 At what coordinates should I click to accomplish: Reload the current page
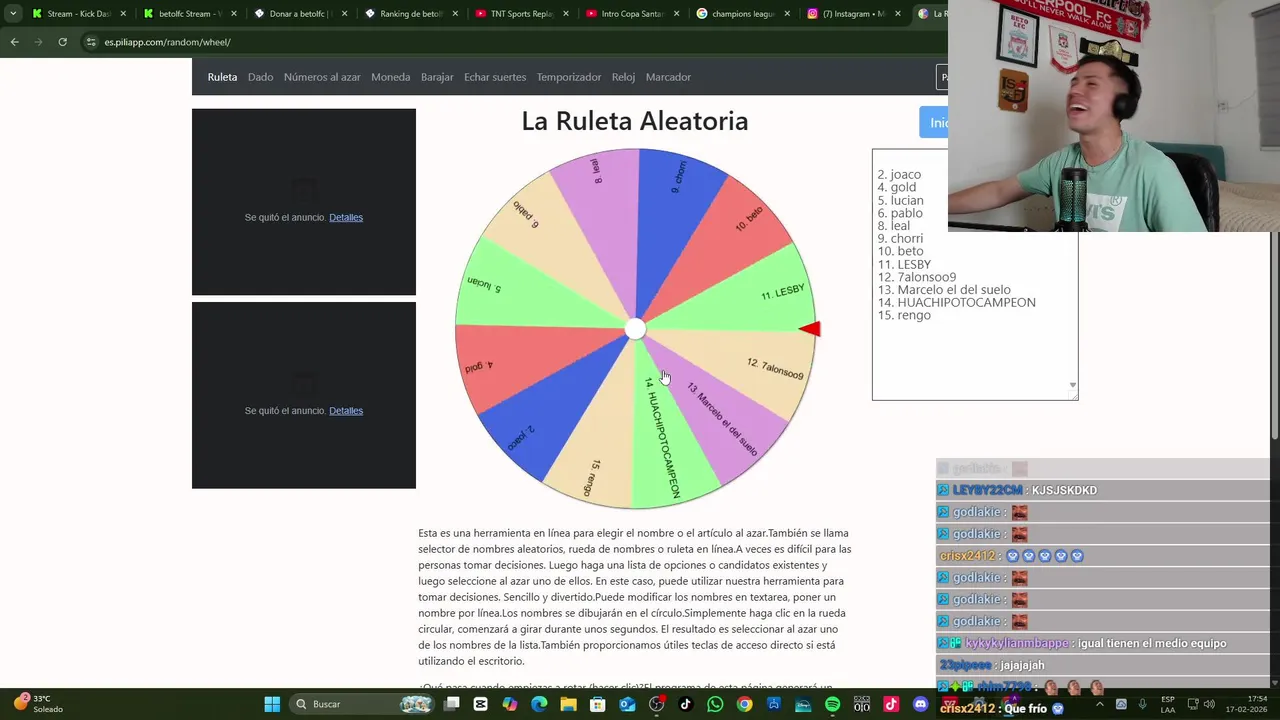(x=62, y=42)
